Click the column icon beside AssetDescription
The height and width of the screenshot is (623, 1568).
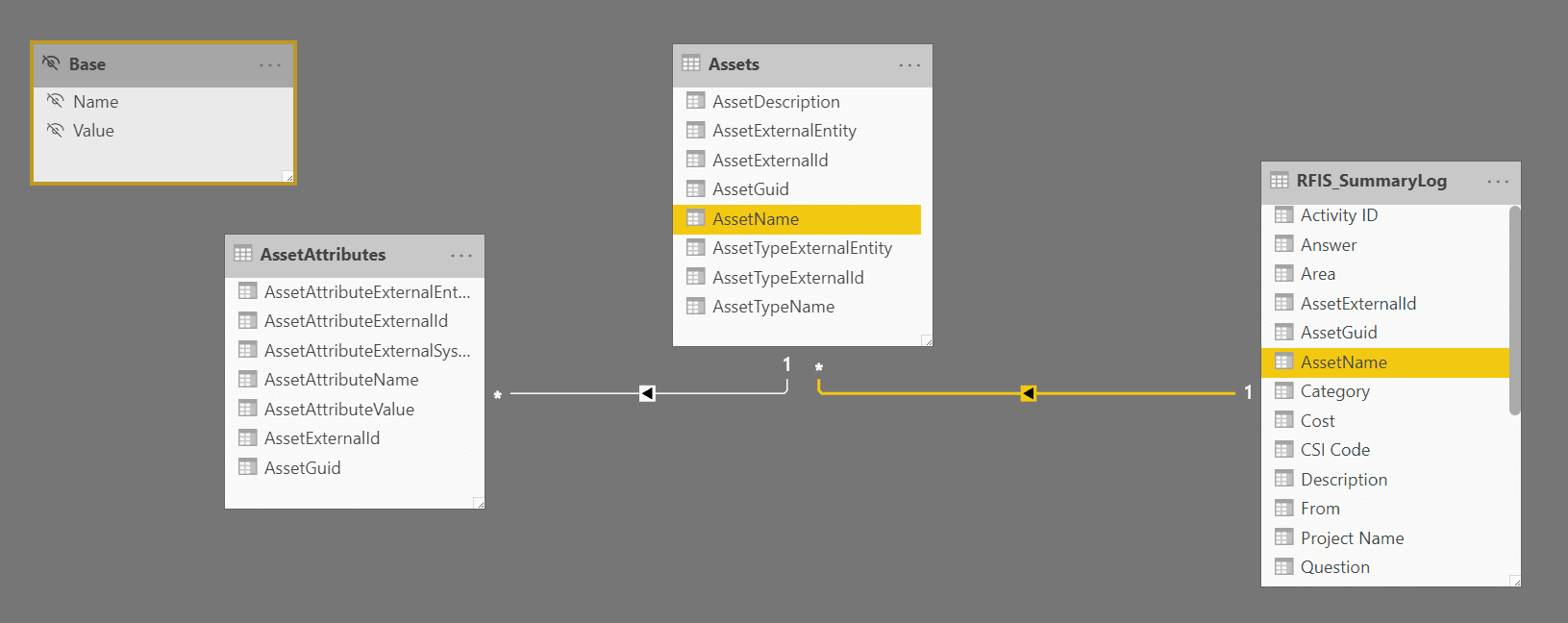tap(696, 101)
